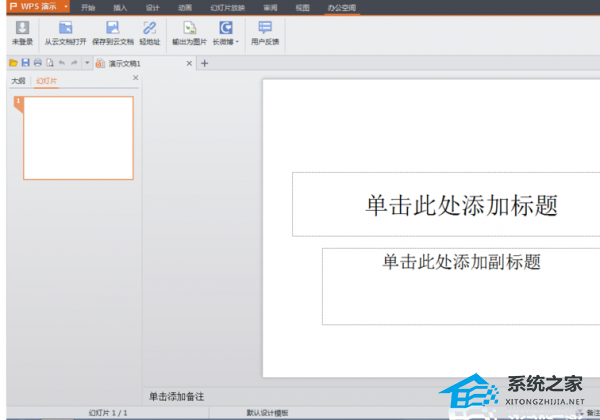
Task: Expand the quick access toolbar customize arrow
Action: tap(87, 63)
